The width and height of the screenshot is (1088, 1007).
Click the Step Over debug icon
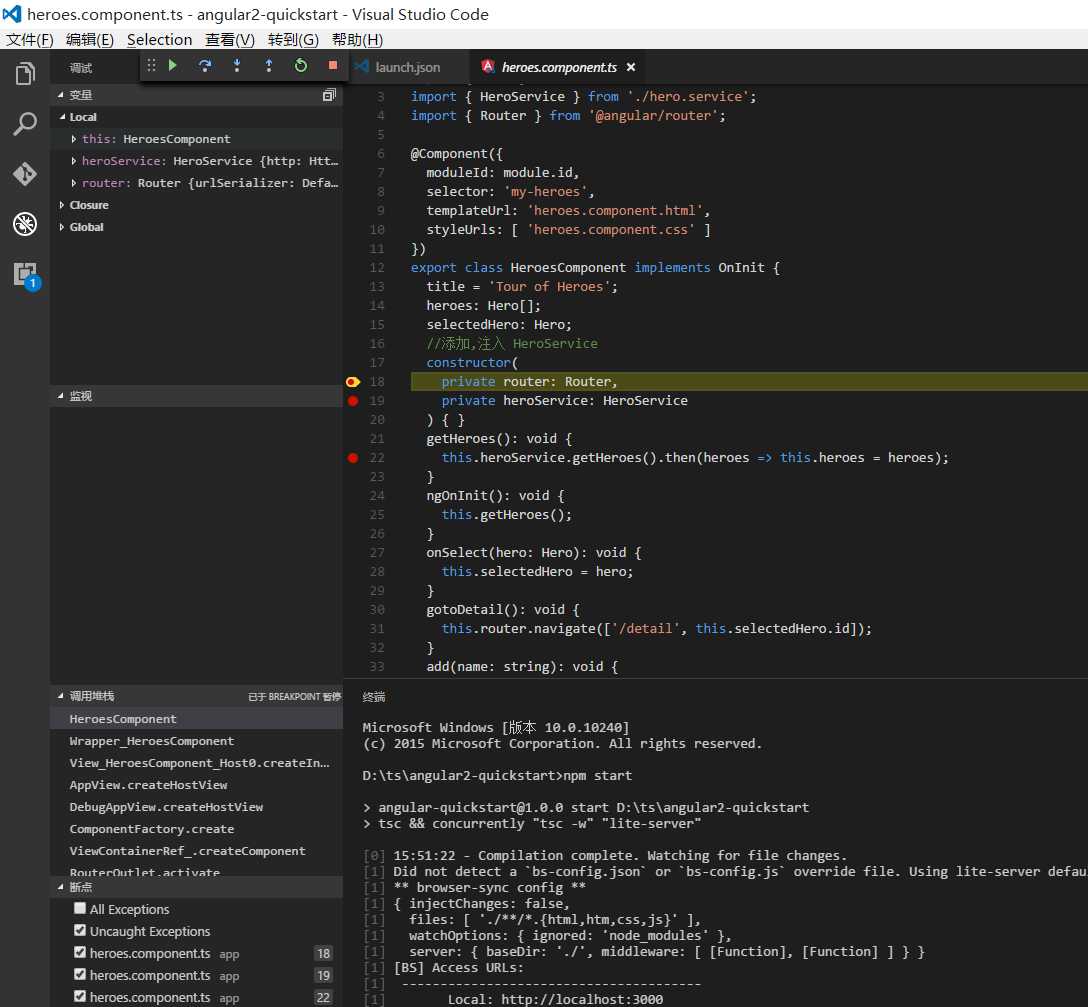pos(205,65)
